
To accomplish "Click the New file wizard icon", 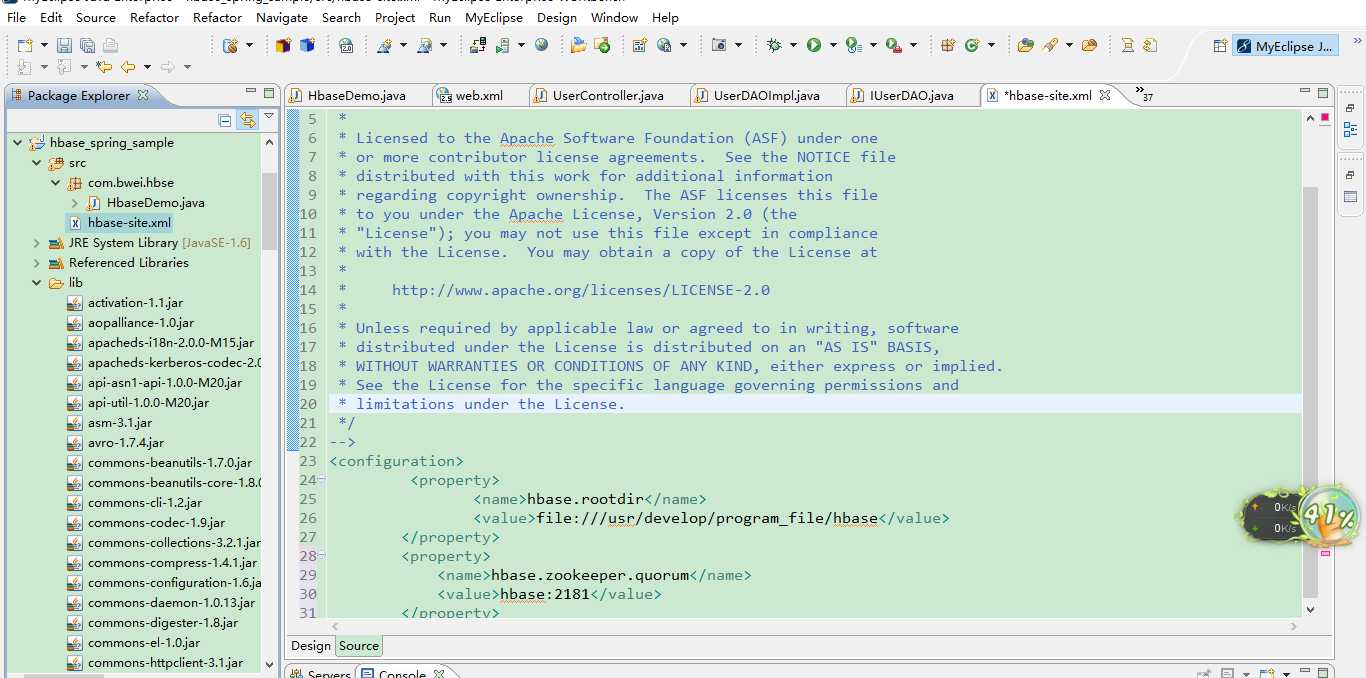I will 25,45.
